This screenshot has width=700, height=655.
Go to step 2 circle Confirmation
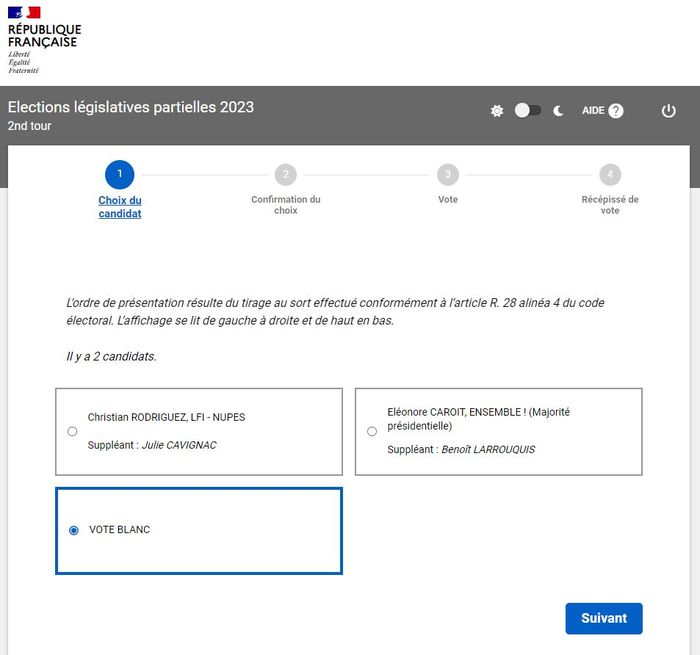(286, 174)
